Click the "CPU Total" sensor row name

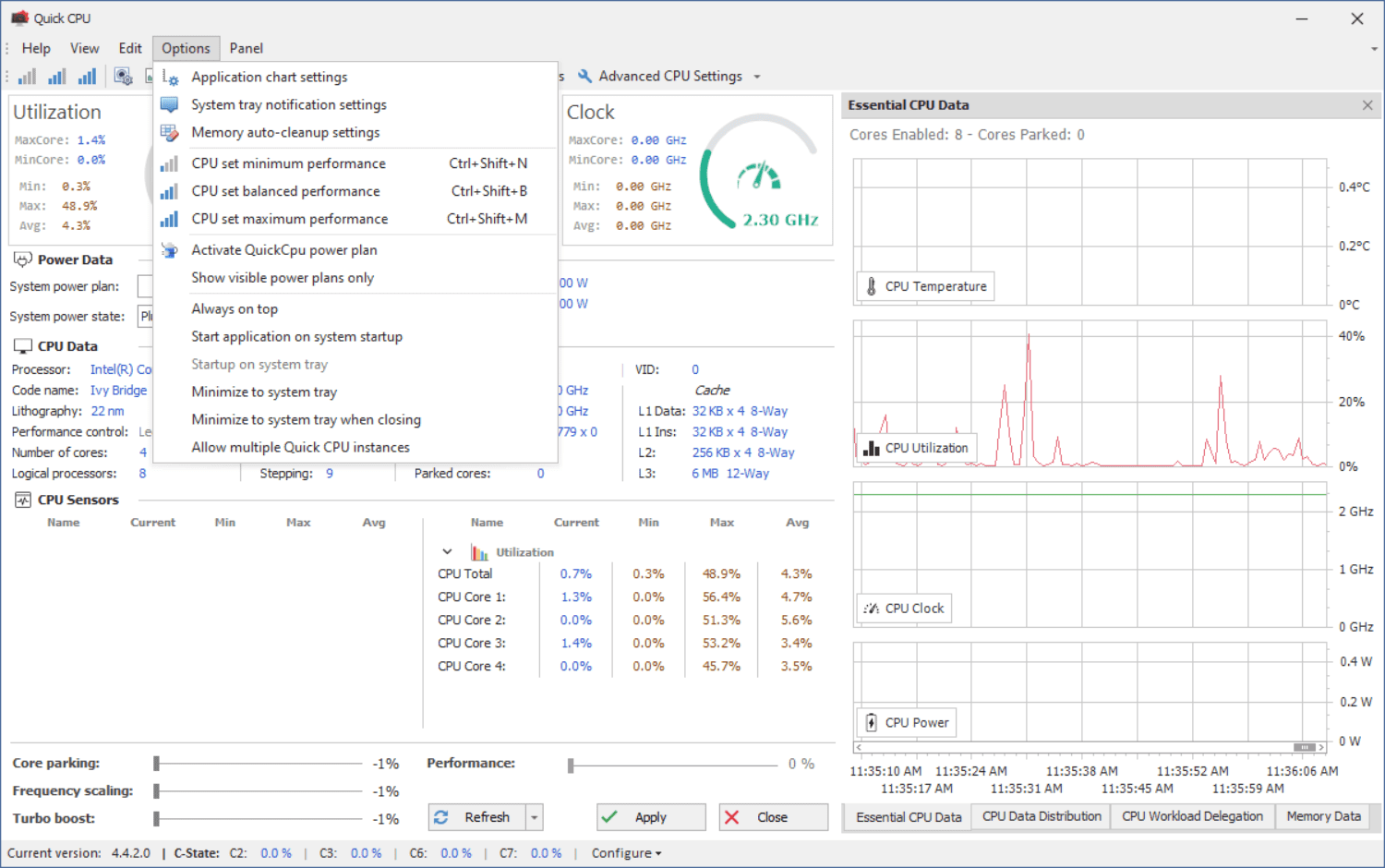465,574
